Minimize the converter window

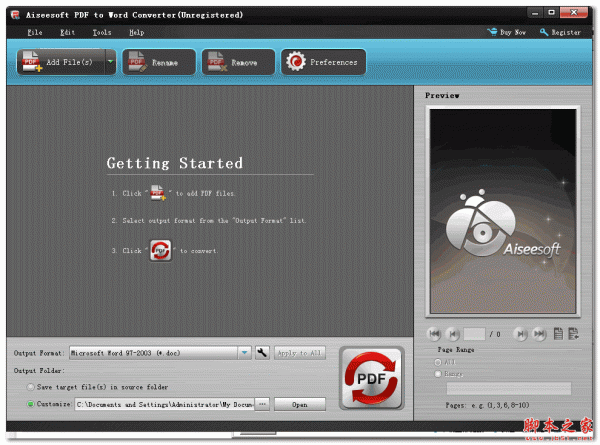coord(535,13)
